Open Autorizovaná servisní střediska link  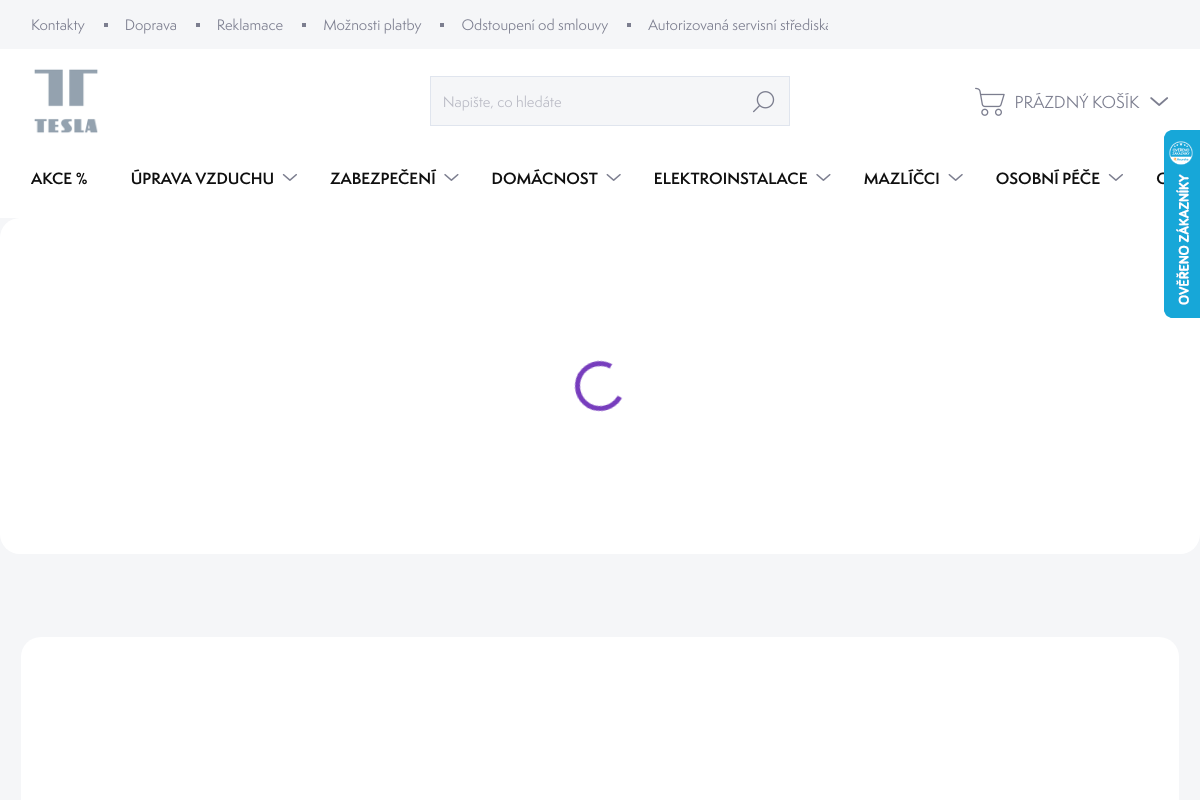(737, 25)
